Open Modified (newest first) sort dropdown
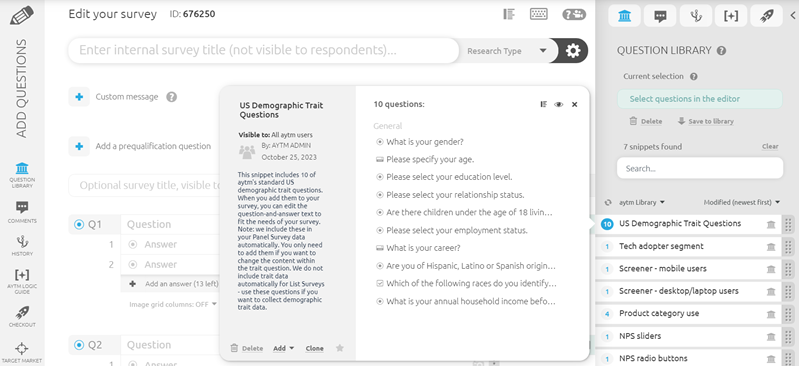 point(742,202)
